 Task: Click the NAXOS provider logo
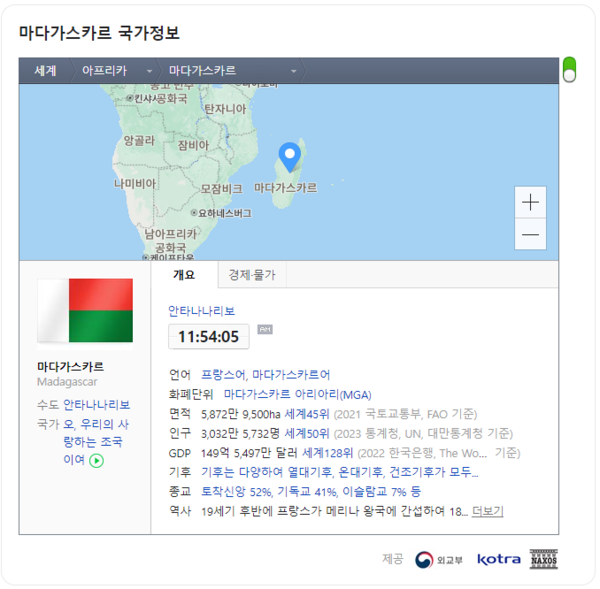543,559
